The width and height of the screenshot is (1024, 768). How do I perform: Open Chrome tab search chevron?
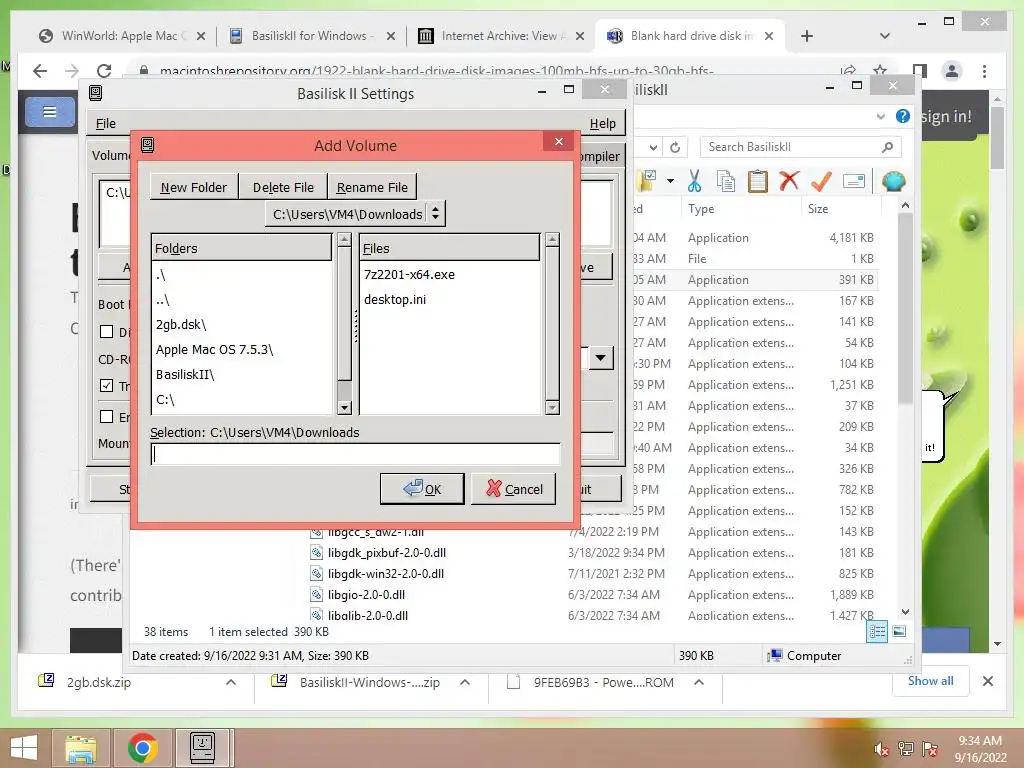pos(884,36)
